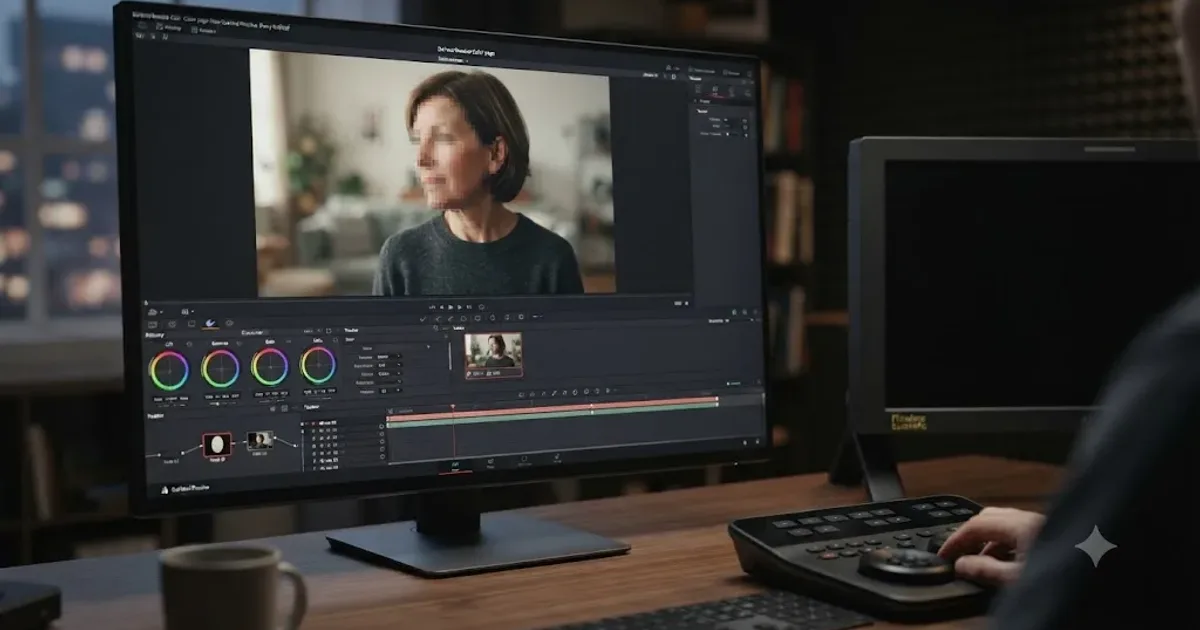
Task: Jump to first frame using transport control
Action: [x=431, y=307]
